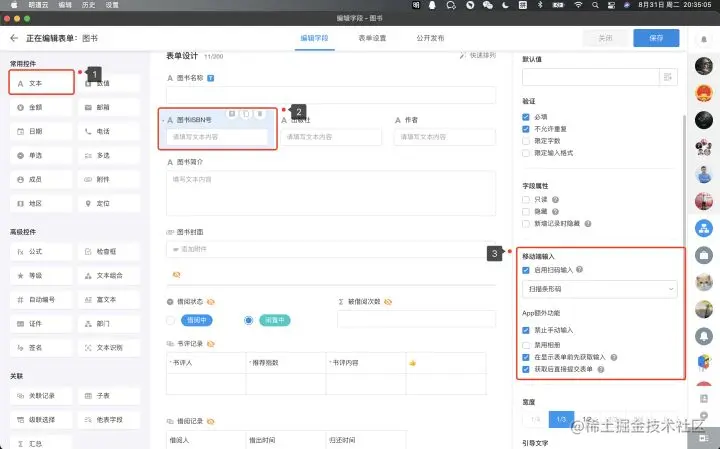The width and height of the screenshot is (720, 449).
Task: Add a 证件 ID document control
Action: tap(41, 324)
